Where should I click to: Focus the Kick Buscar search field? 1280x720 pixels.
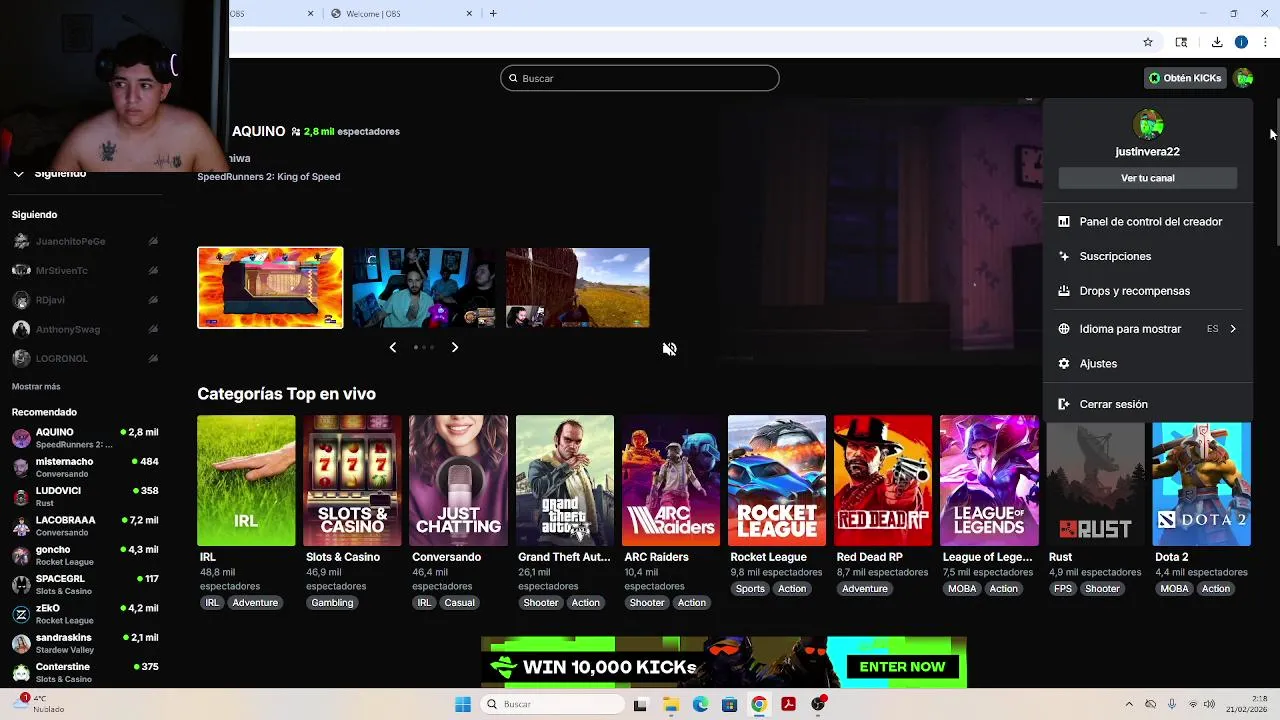point(640,78)
